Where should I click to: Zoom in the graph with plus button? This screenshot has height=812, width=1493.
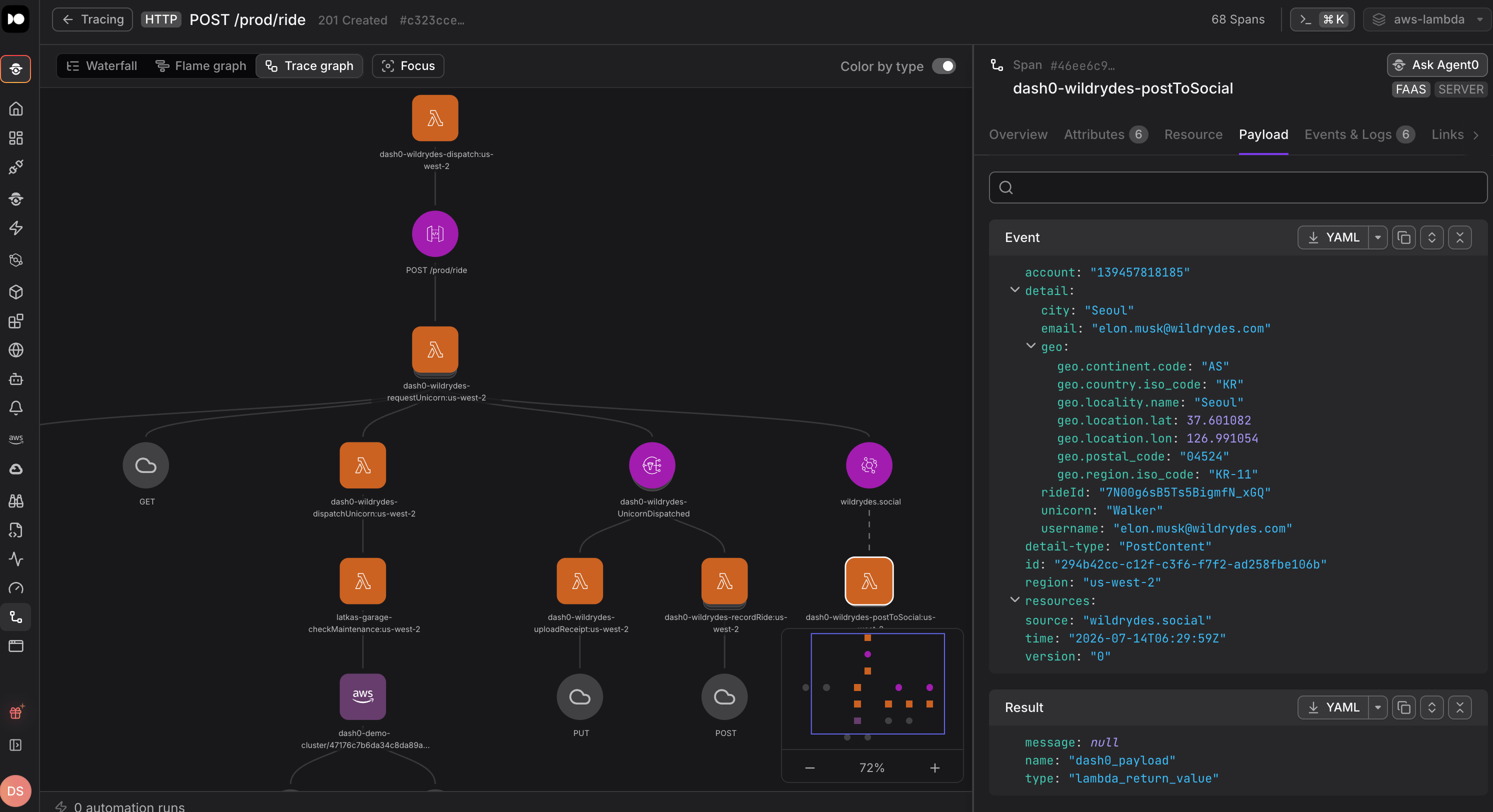click(x=934, y=768)
